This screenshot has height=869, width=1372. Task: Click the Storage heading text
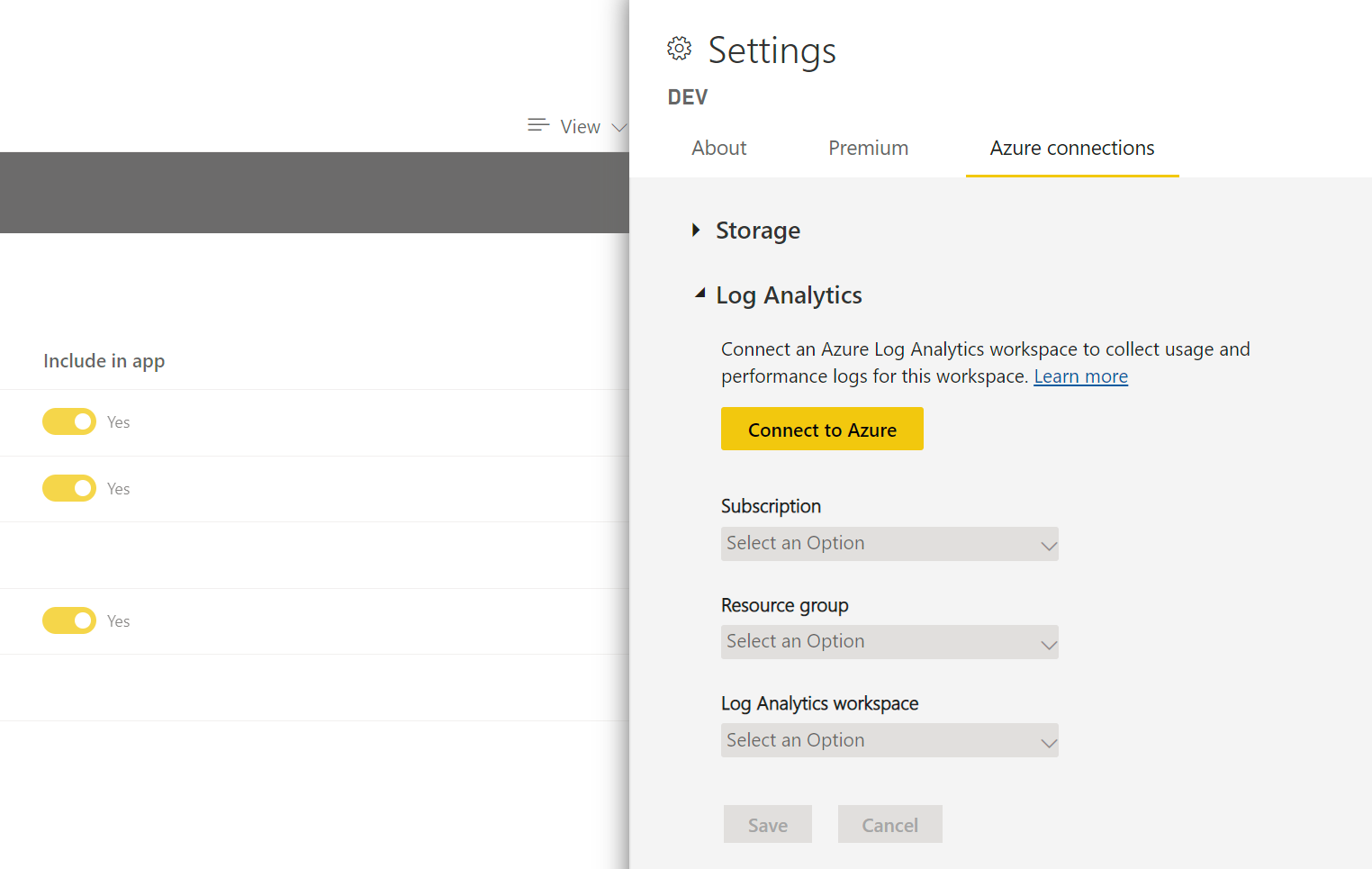pos(758,231)
